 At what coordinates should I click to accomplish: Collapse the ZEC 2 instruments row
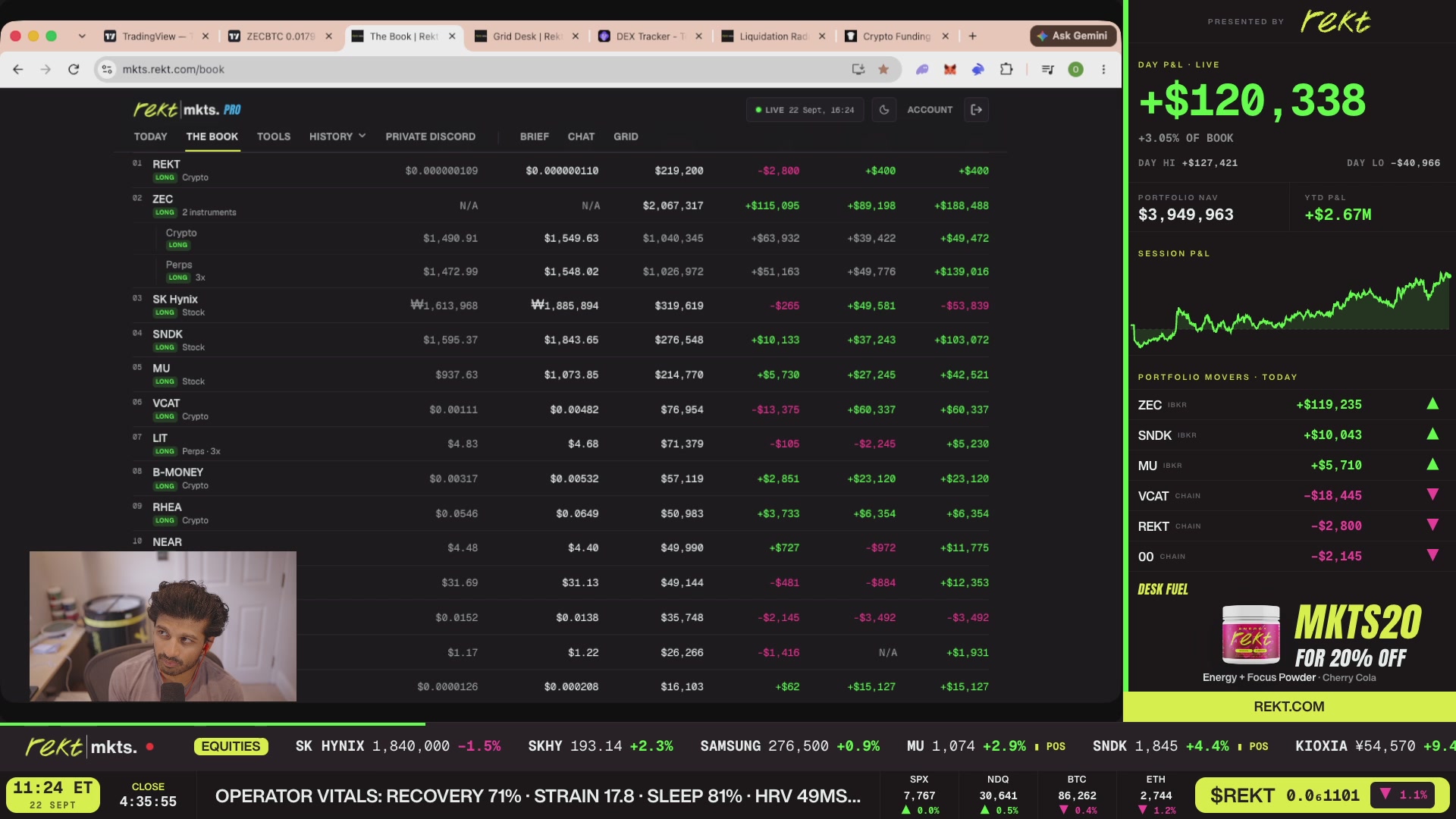tap(561, 205)
